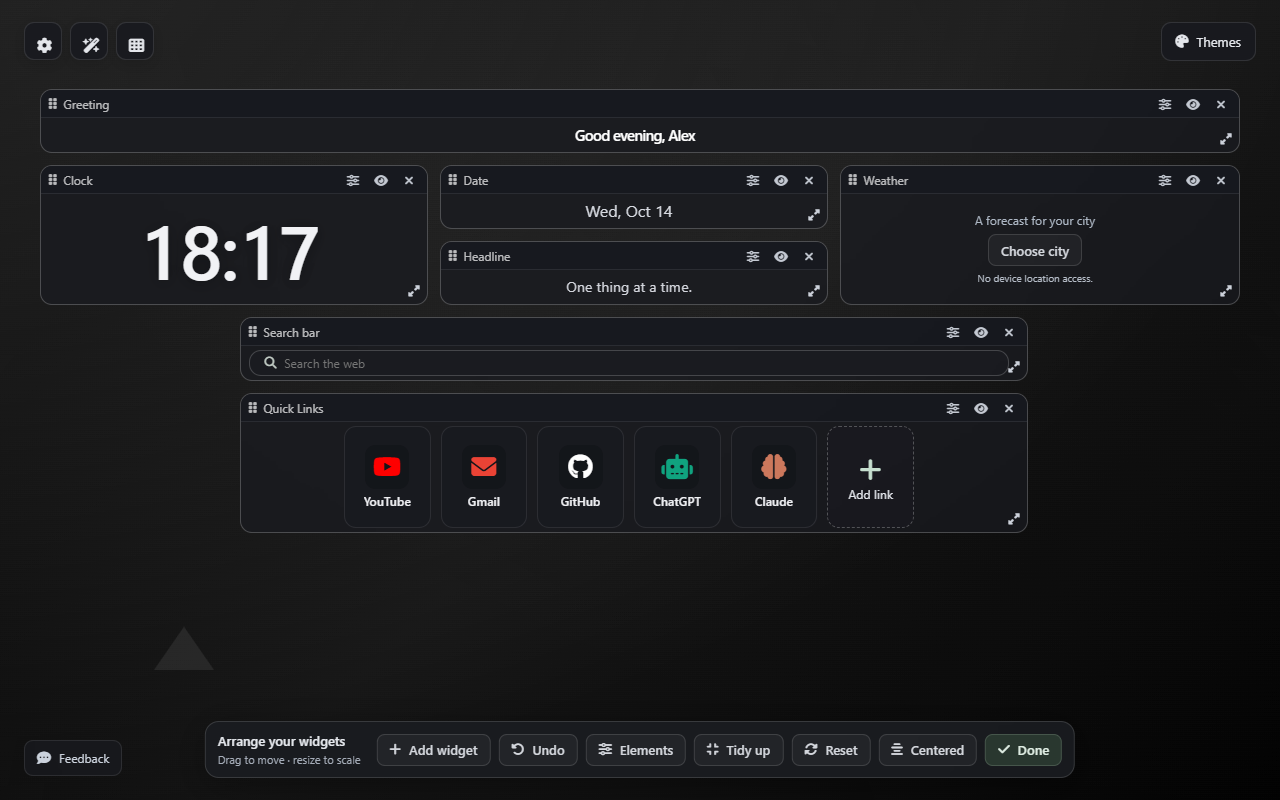Toggle Clock widget visibility eye

[381, 180]
